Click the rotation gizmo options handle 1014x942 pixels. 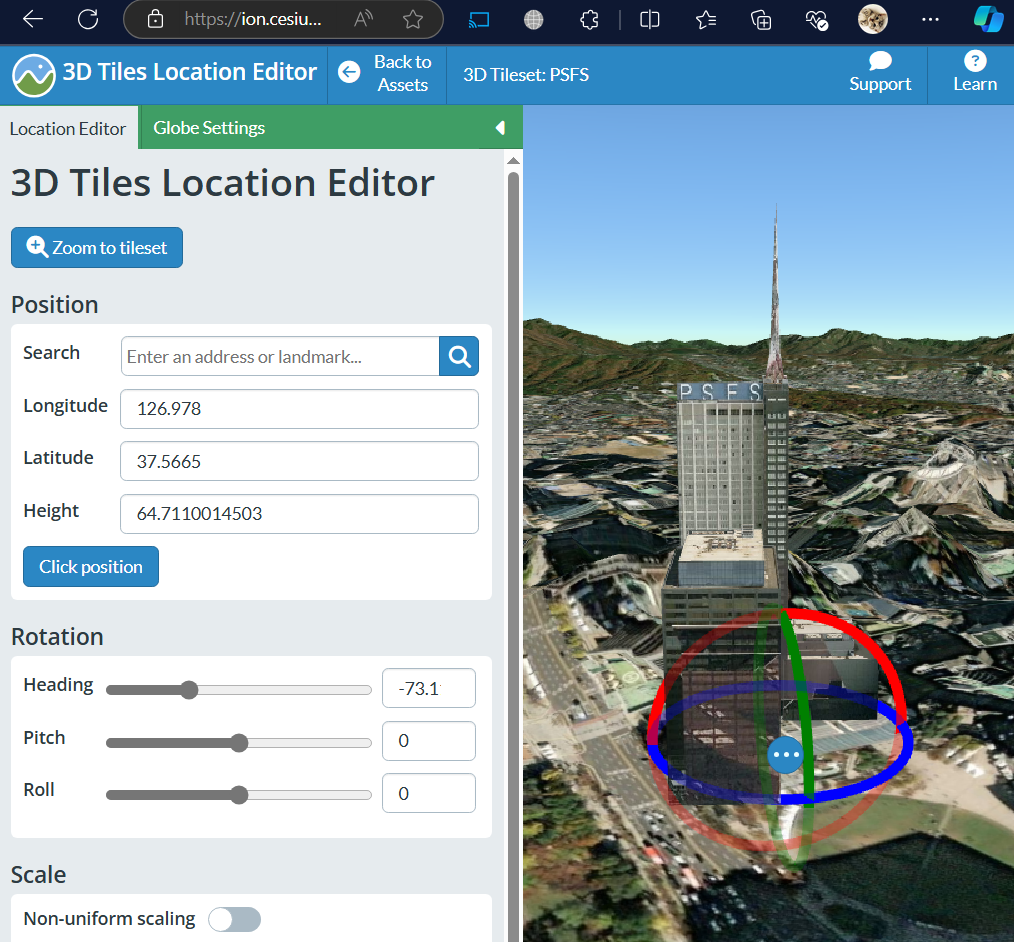[x=785, y=755]
